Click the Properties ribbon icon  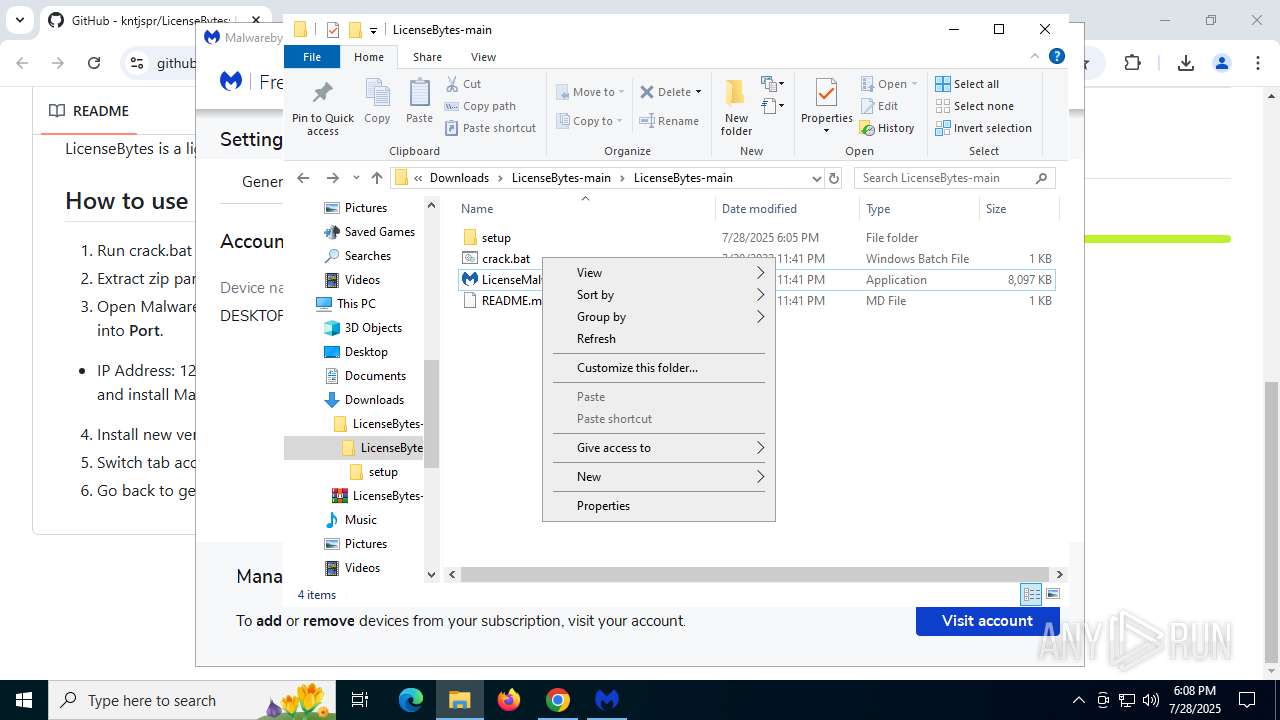click(x=826, y=106)
